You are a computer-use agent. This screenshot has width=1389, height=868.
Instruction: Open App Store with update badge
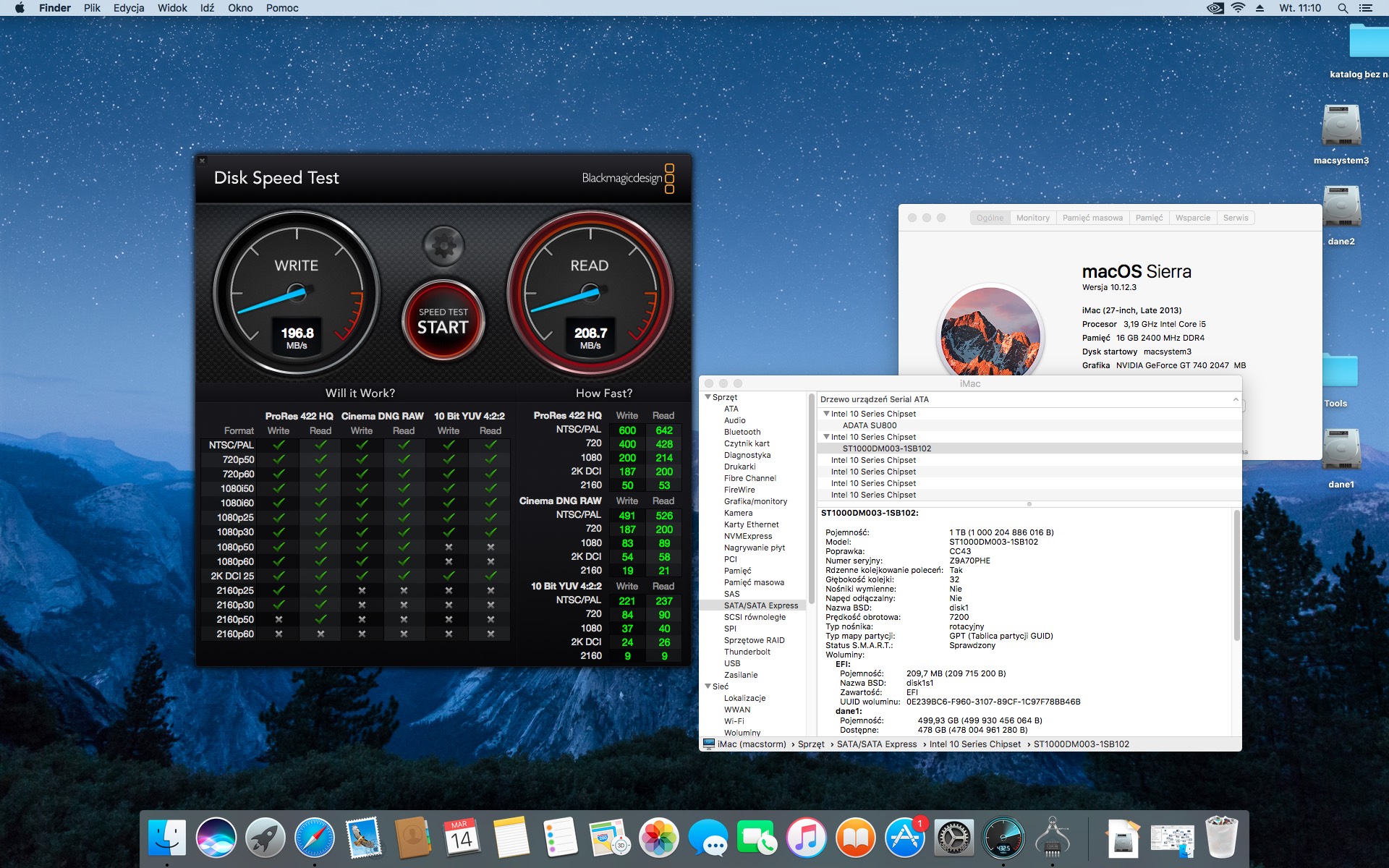click(904, 838)
